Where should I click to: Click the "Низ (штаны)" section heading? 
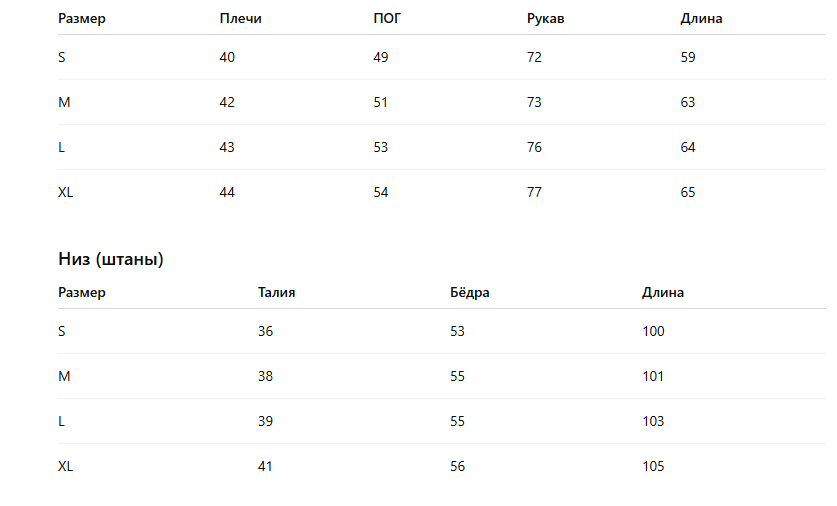[111, 259]
